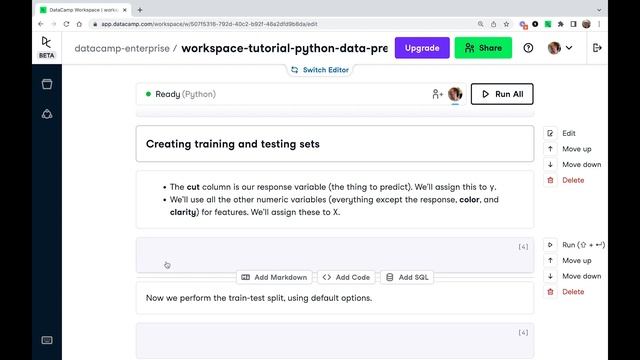Click browser back arrow
The width and height of the screenshot is (640, 360).
tap(41, 24)
